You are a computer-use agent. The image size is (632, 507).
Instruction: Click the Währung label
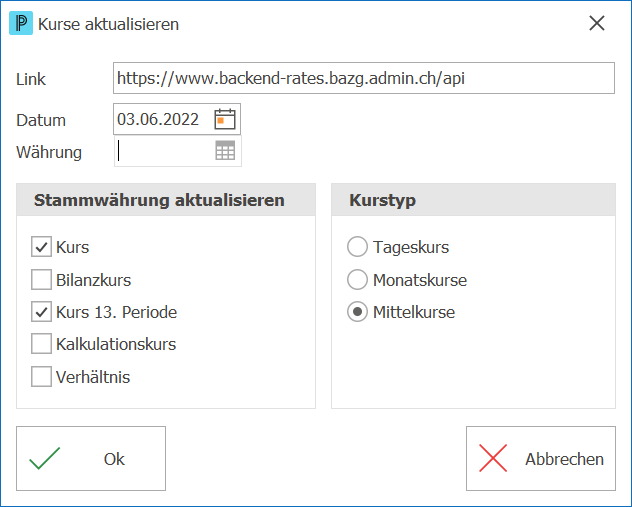[x=49, y=152]
